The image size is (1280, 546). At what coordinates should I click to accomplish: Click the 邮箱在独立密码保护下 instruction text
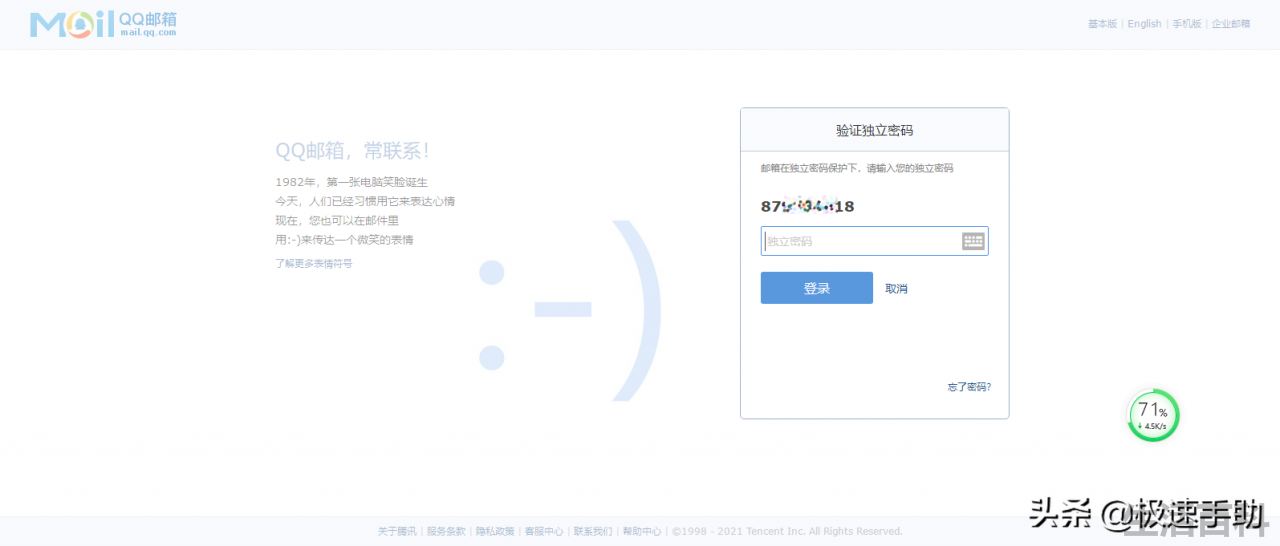[x=857, y=169]
